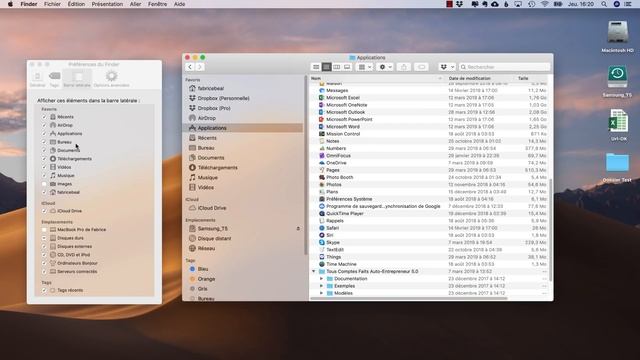
Task: Open the Fichier menu
Action: point(52,4)
